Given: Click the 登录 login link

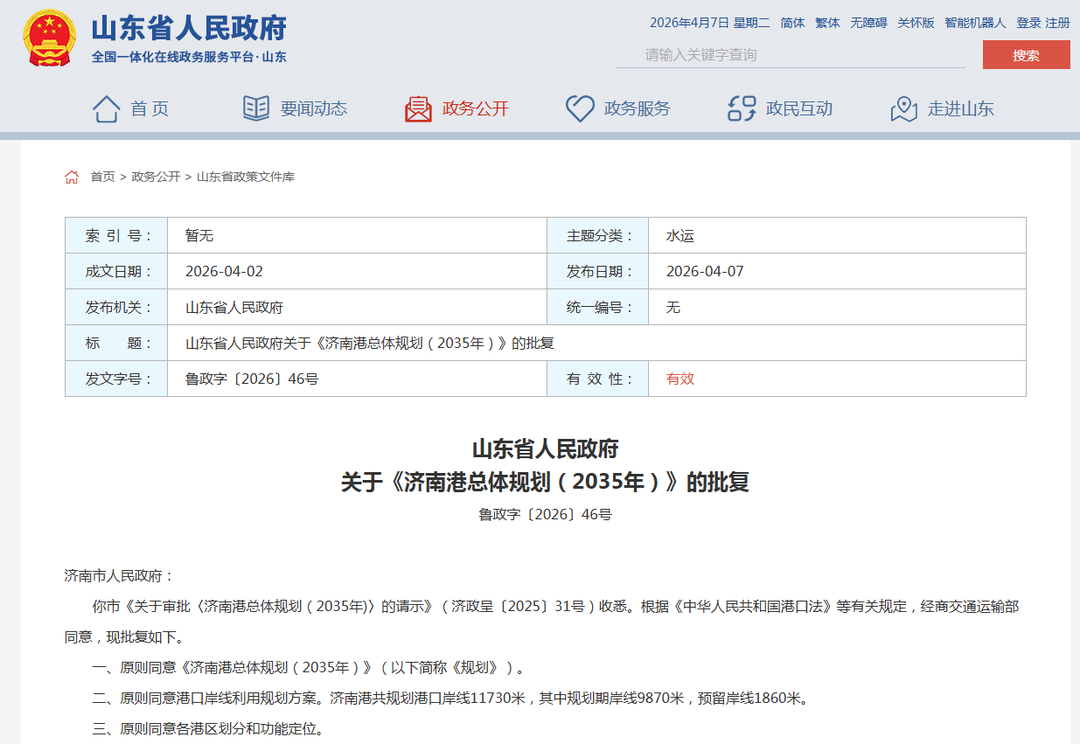Looking at the screenshot, I should [1028, 23].
